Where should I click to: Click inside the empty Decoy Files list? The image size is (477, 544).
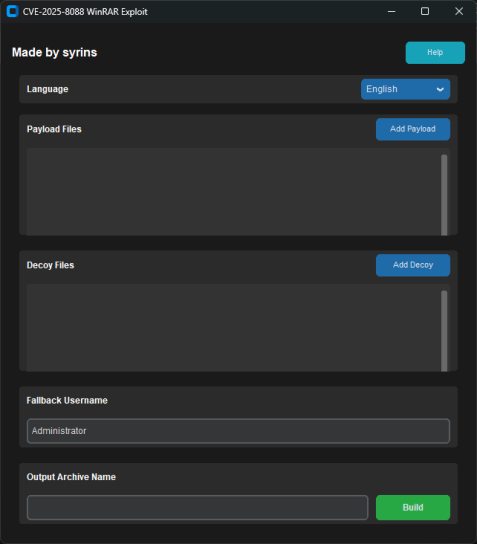[233, 328]
